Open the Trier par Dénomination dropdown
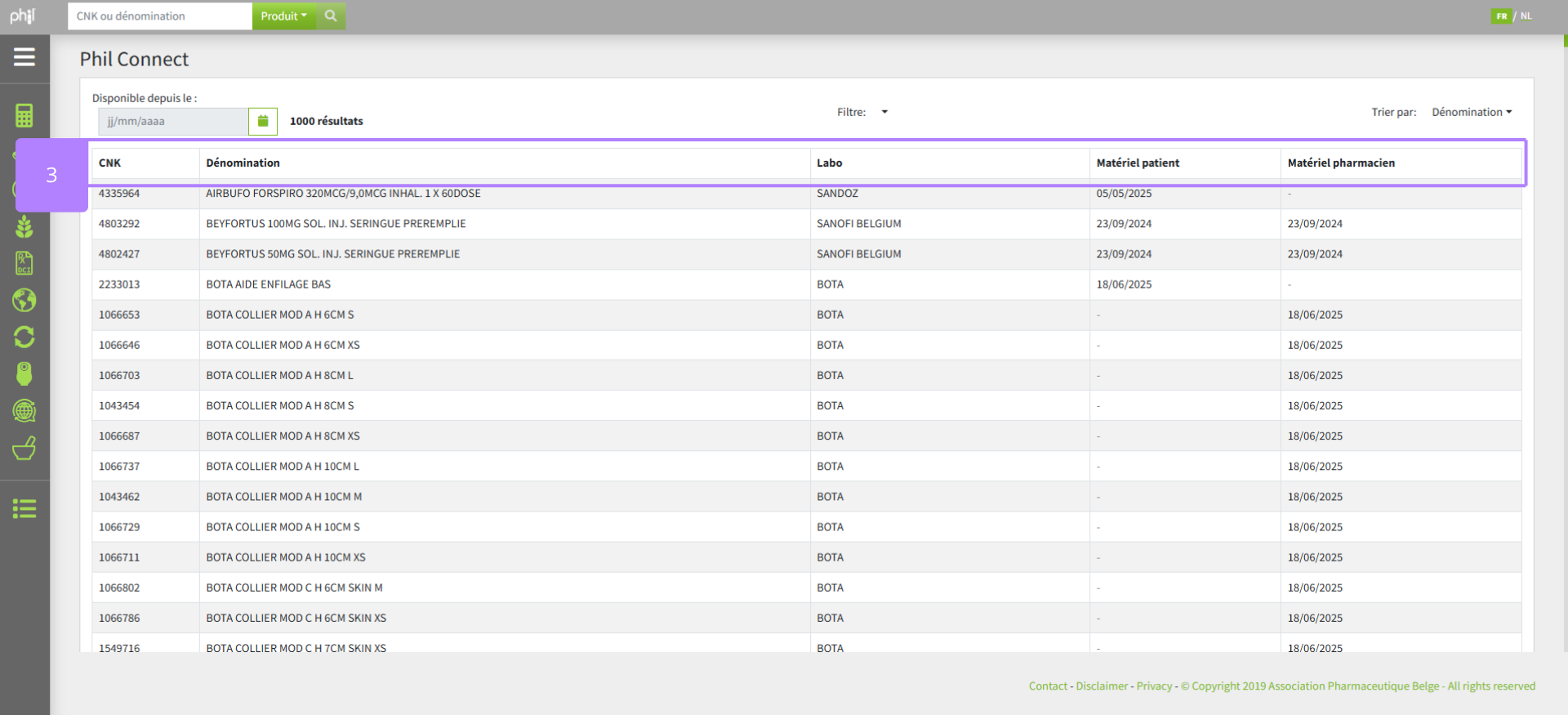Screen dimensions: 1568x715 (x=1472, y=112)
